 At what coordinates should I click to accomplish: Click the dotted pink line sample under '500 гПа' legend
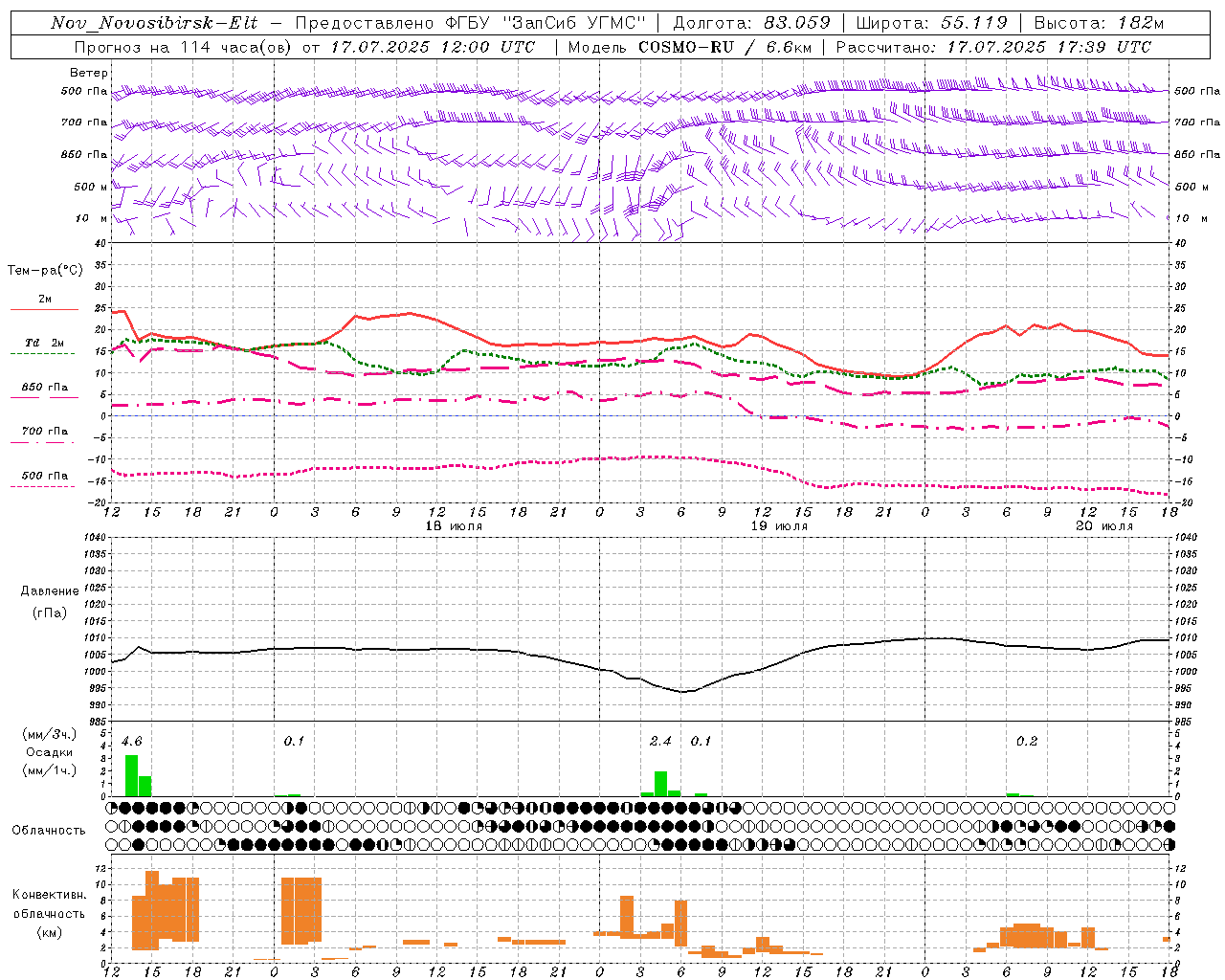coord(43,487)
